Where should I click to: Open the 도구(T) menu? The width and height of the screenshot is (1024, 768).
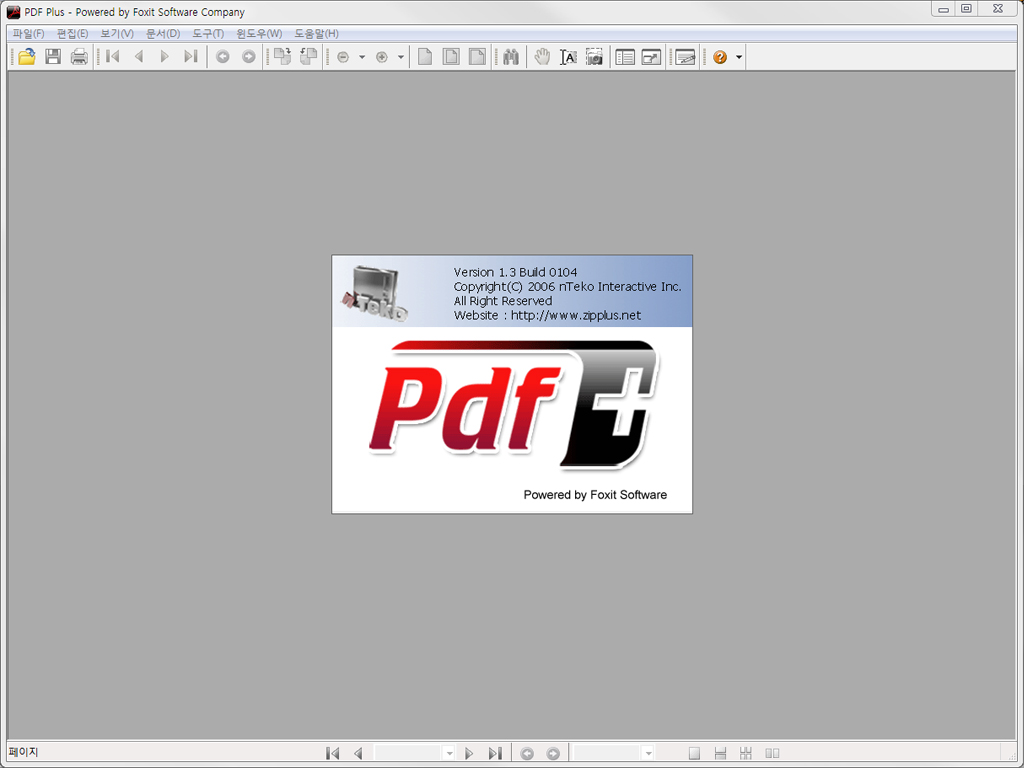pos(208,33)
